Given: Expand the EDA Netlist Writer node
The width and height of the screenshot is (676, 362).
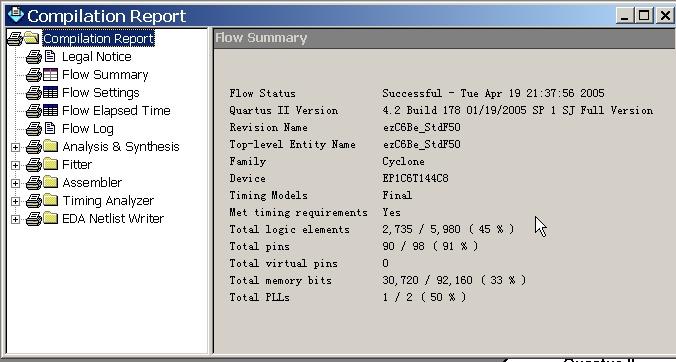Looking at the screenshot, I should (15, 220).
